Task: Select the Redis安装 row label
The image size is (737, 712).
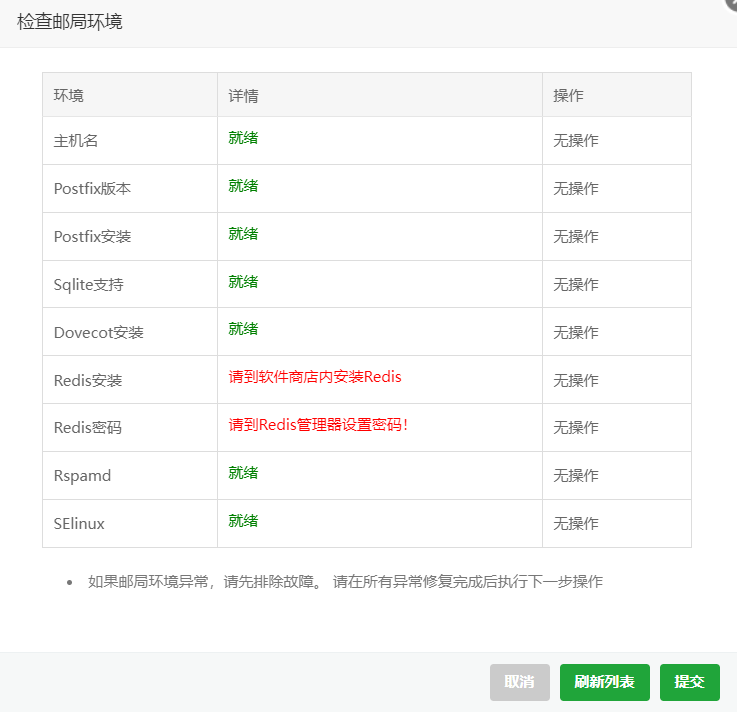Action: (88, 380)
